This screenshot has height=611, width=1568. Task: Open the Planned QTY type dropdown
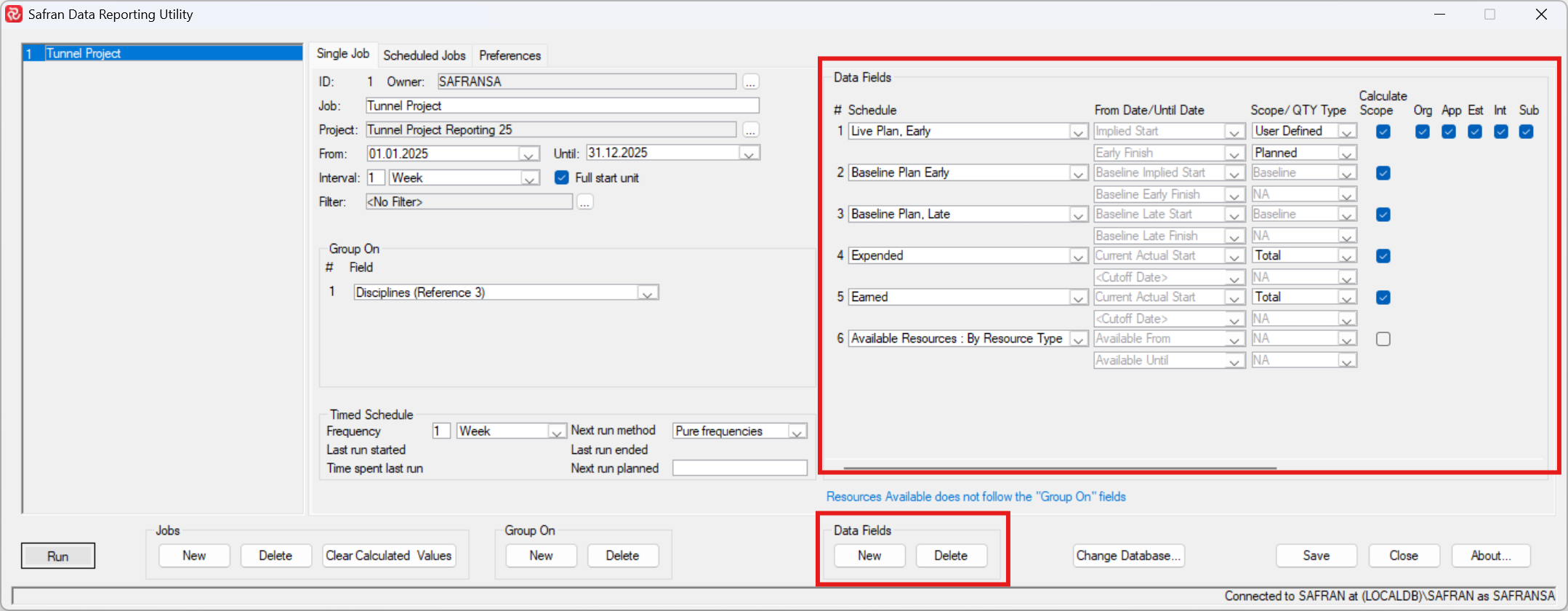(x=1348, y=153)
